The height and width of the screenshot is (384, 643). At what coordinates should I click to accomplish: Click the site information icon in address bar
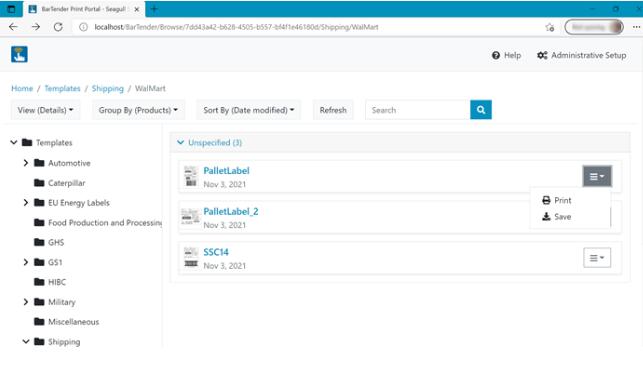83,27
